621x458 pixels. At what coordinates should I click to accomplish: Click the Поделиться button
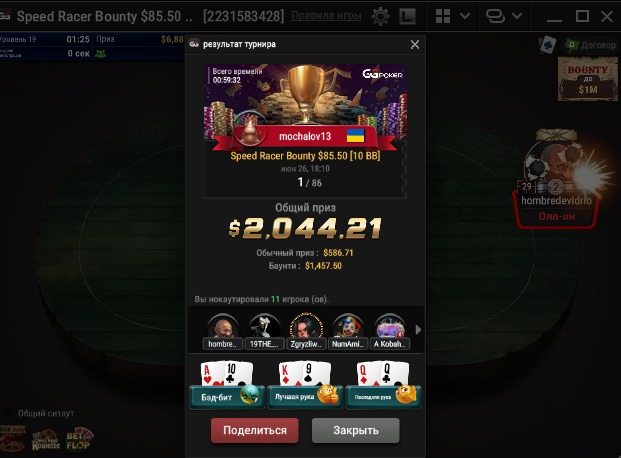pos(255,430)
